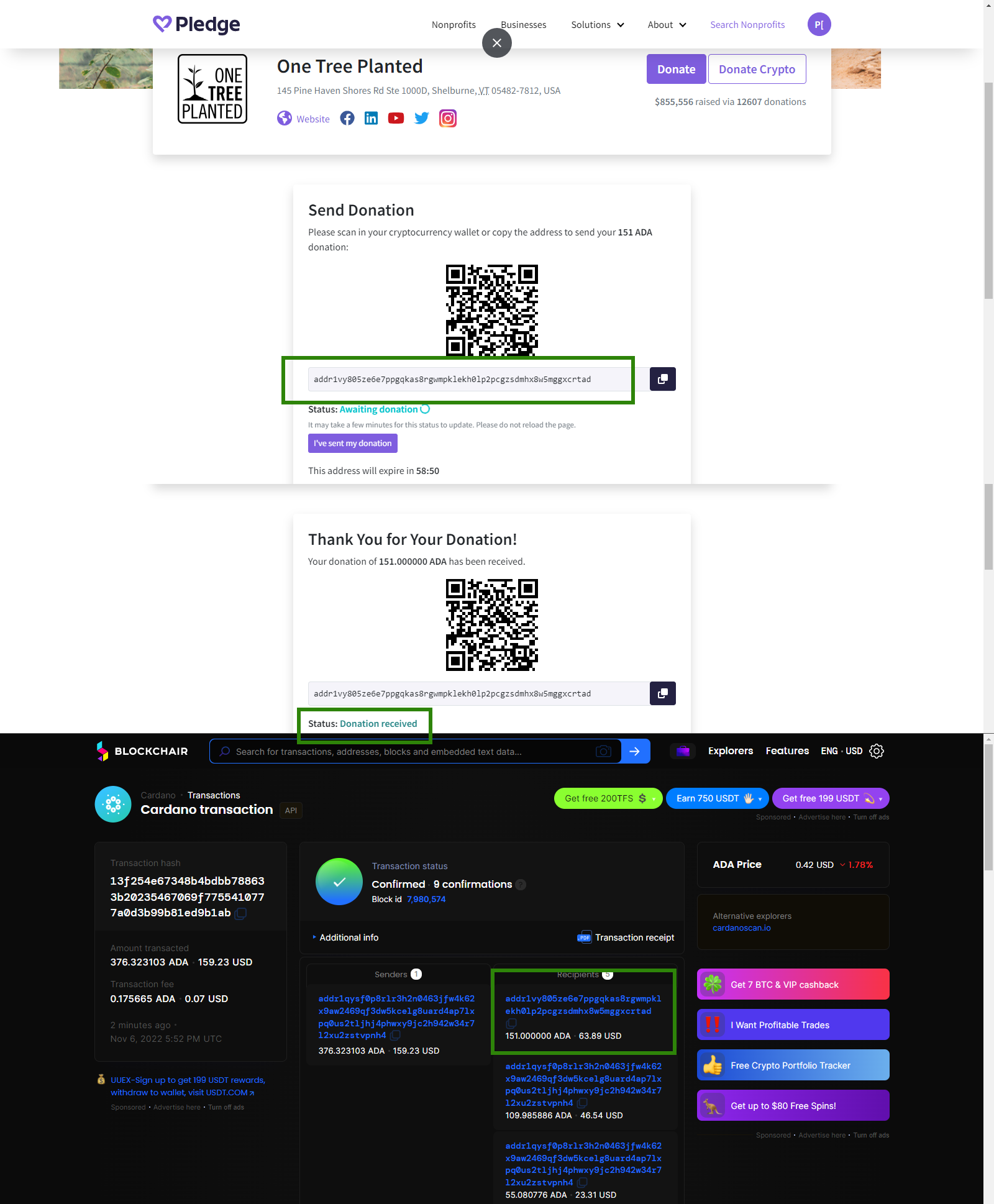Click the Transactions breadcrumb
The height and width of the screenshot is (1204, 994).
pos(214,795)
